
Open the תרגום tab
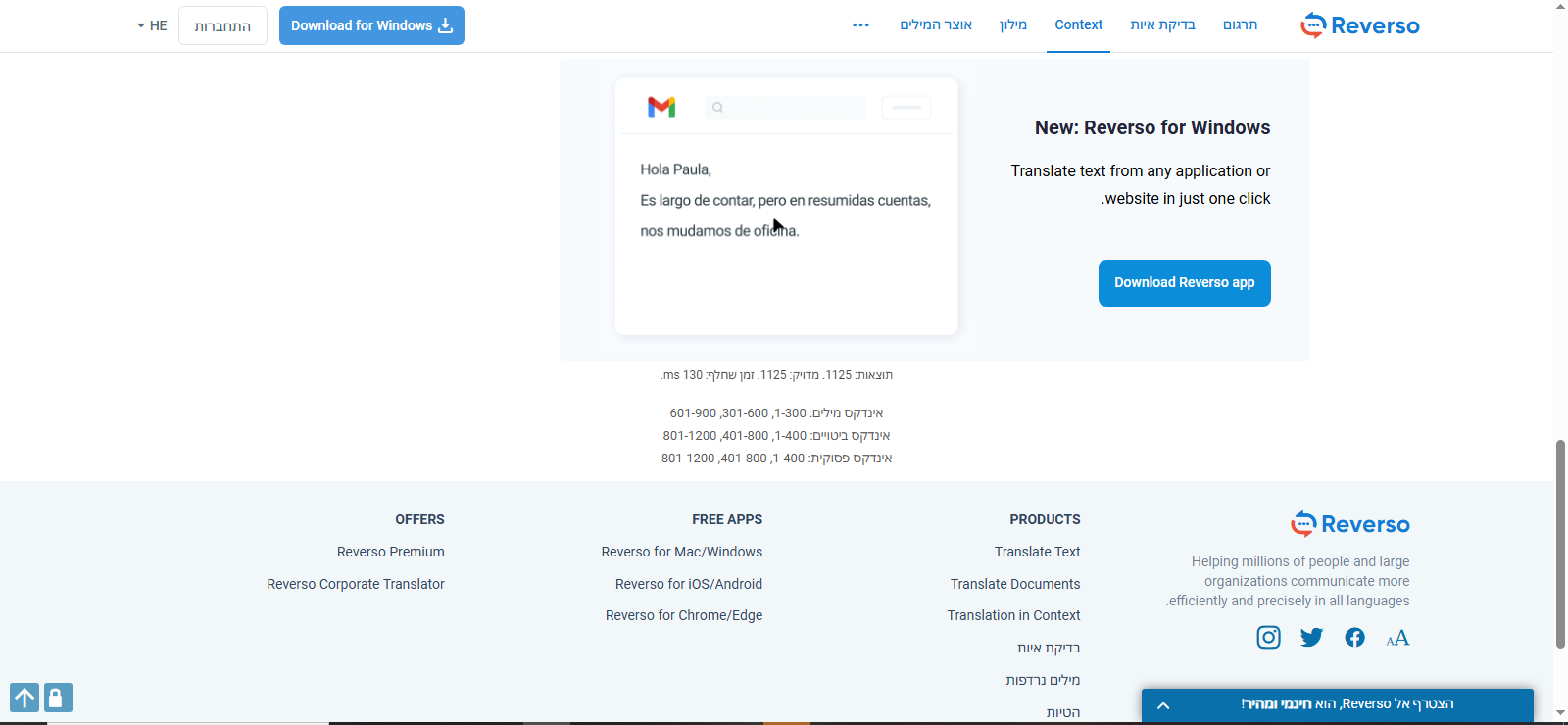click(x=1240, y=25)
